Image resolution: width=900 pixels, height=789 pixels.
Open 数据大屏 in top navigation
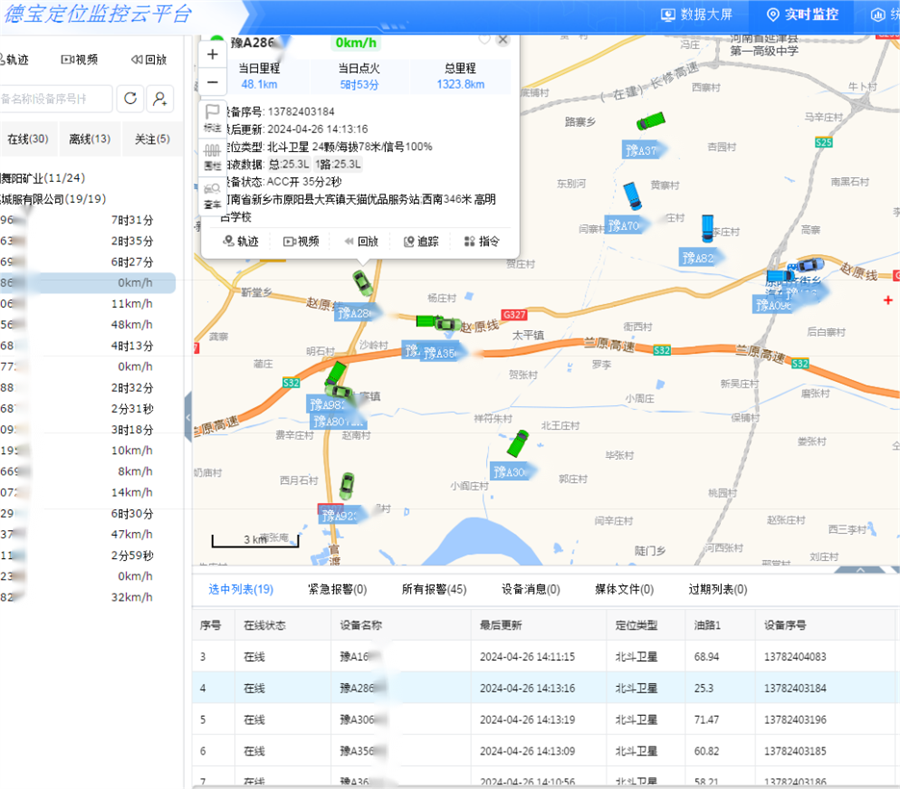(x=698, y=15)
